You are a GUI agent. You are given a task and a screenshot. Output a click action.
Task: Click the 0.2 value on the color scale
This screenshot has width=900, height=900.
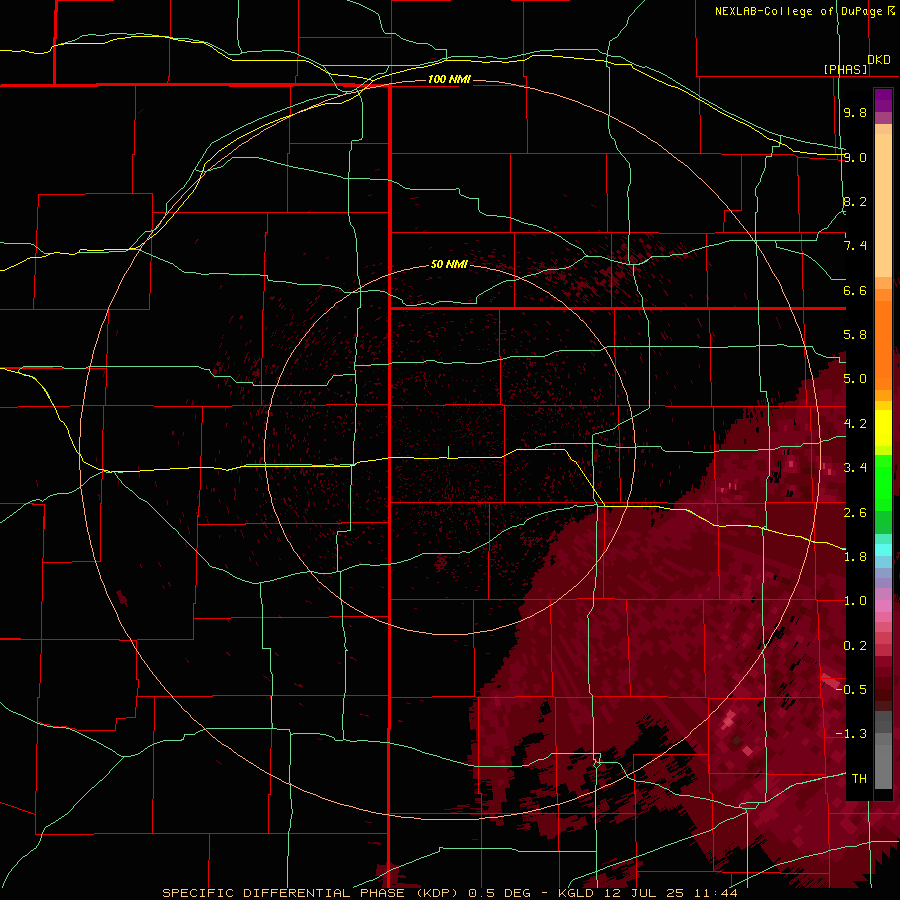click(x=855, y=645)
